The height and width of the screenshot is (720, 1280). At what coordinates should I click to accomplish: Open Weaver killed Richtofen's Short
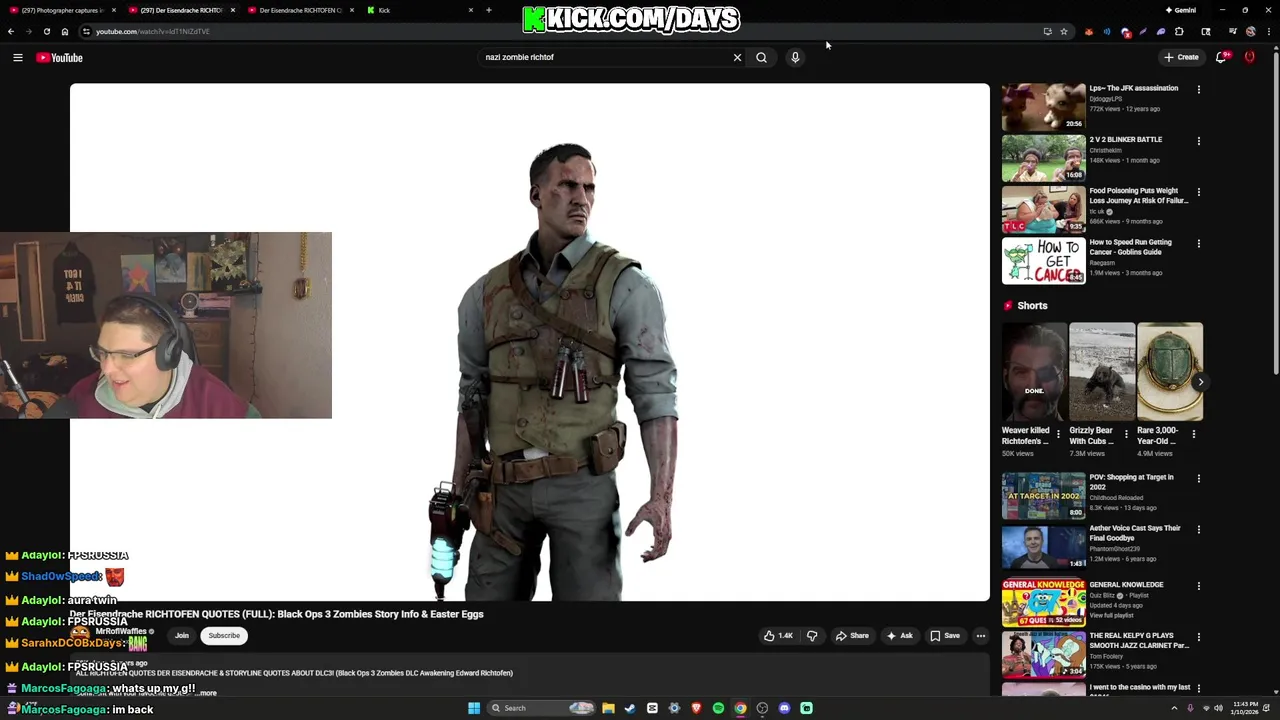point(1034,371)
